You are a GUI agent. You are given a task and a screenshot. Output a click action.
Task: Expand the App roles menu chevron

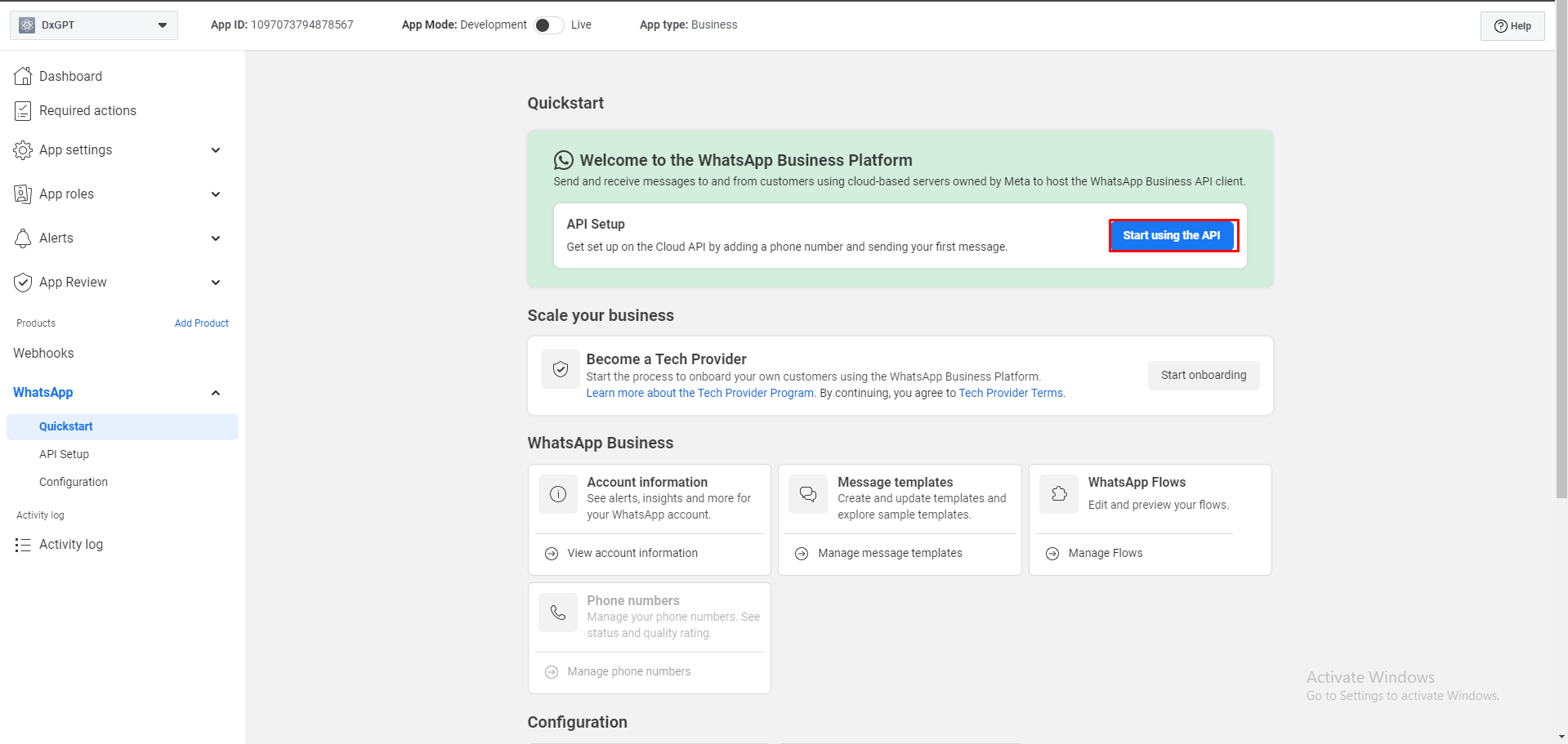point(216,194)
